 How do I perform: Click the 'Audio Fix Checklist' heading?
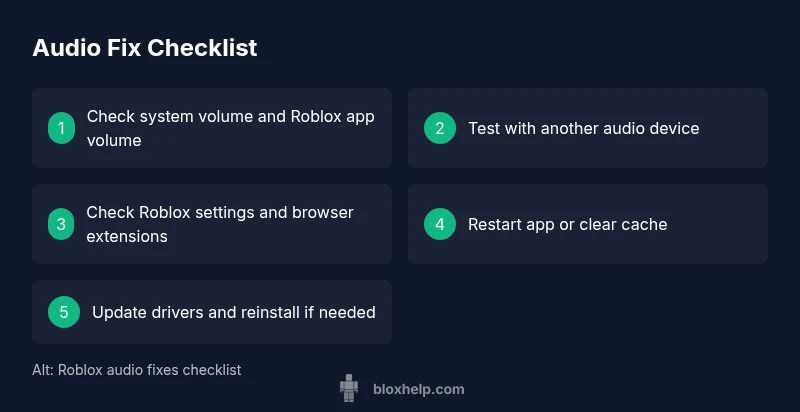click(x=145, y=48)
